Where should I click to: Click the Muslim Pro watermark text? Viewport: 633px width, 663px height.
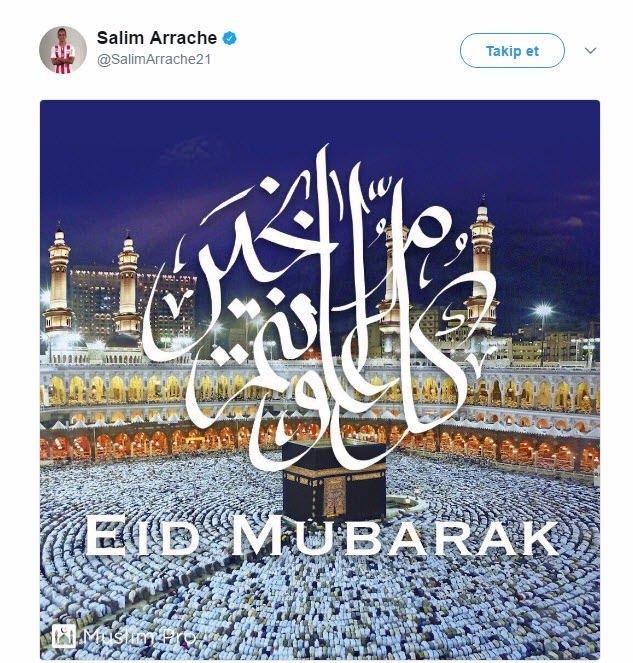coord(139,637)
